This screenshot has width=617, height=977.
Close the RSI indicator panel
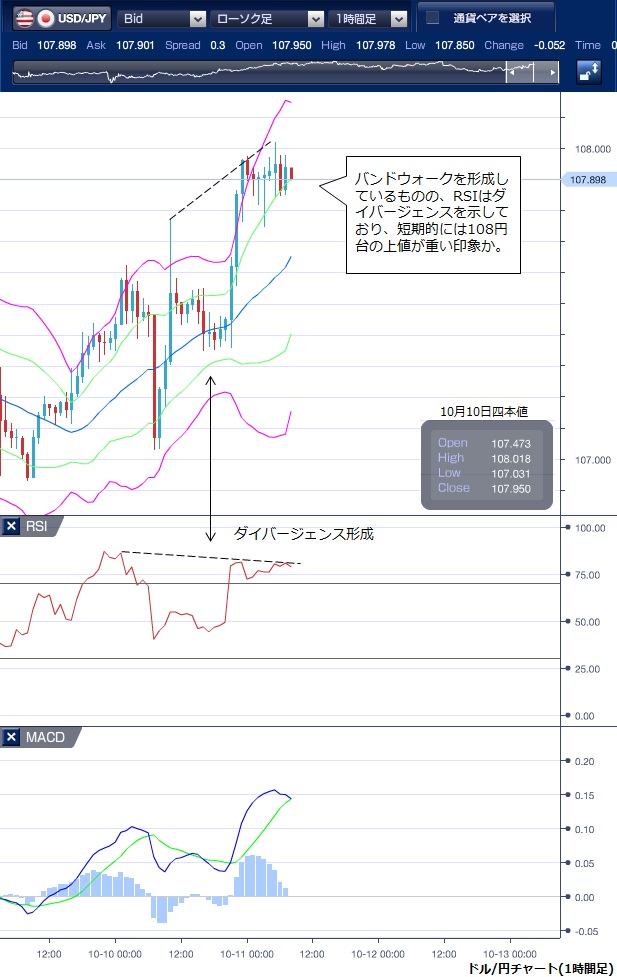click(x=11, y=527)
